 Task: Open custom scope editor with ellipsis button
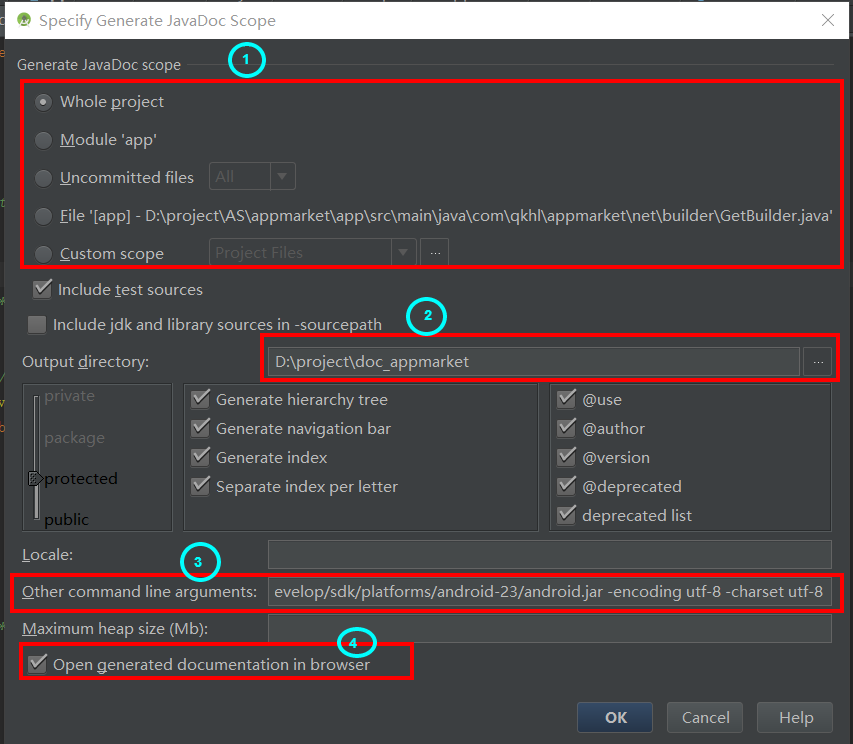click(435, 252)
